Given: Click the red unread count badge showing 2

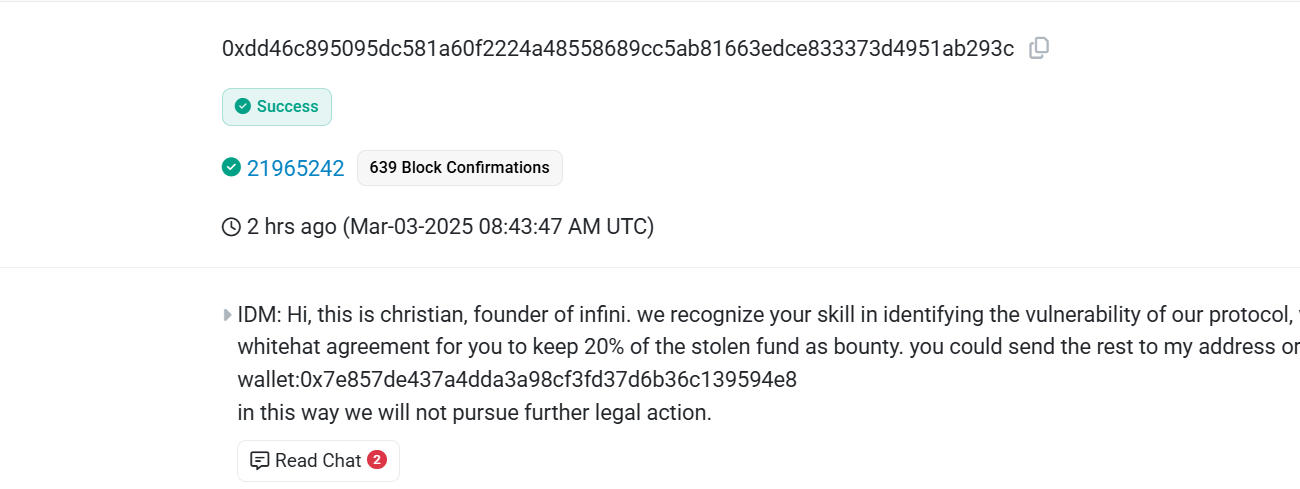Looking at the screenshot, I should coord(377,460).
